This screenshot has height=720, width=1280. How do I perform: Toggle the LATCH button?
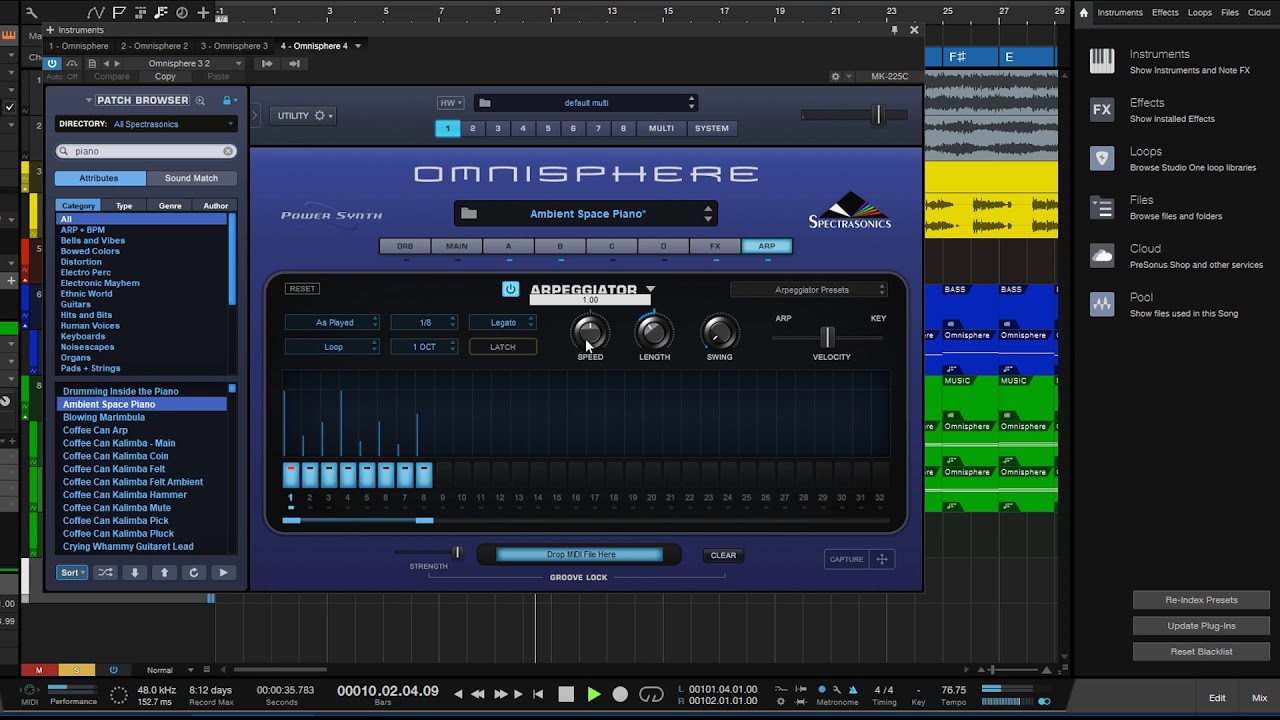[503, 347]
